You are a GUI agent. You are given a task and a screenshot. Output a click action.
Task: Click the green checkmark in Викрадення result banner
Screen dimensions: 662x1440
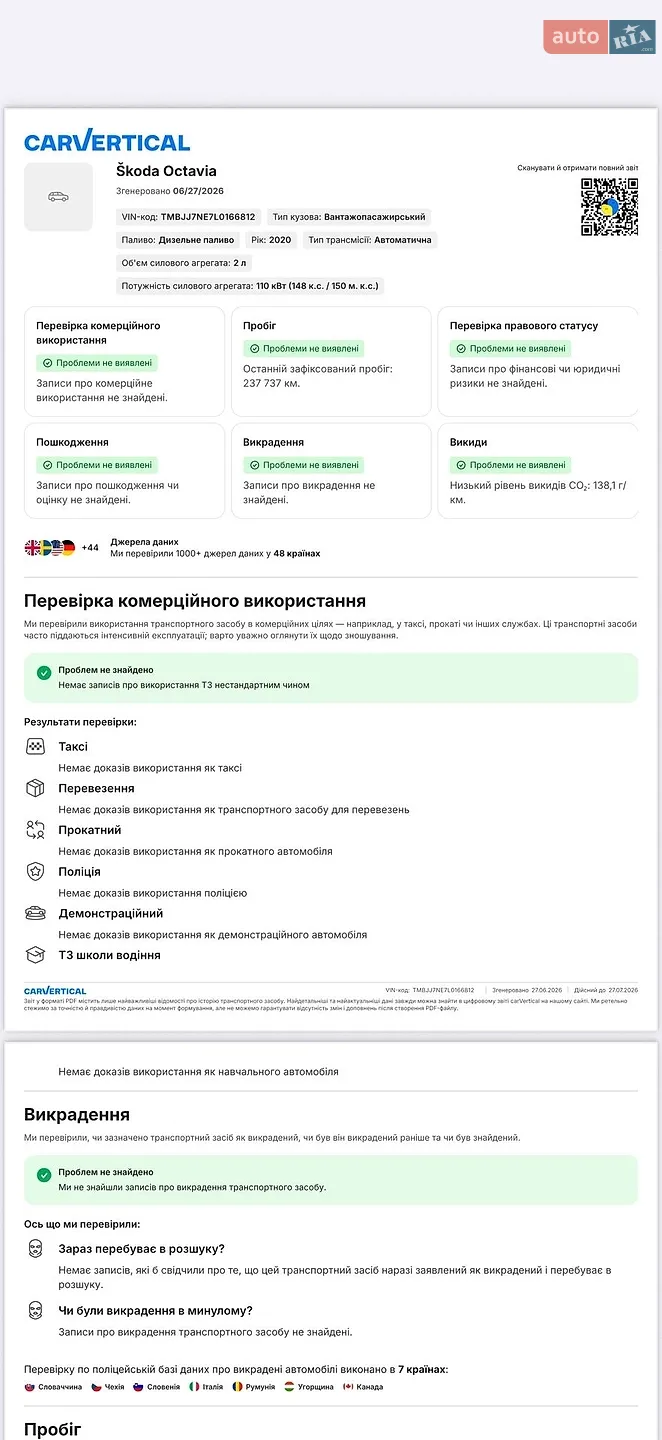pos(44,1175)
